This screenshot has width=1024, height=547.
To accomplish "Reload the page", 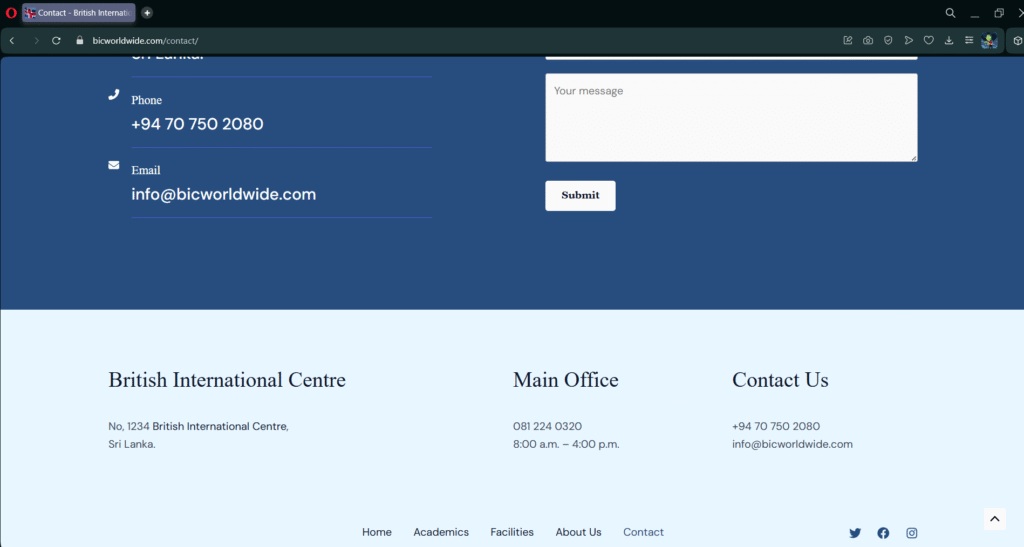I will (x=56, y=40).
